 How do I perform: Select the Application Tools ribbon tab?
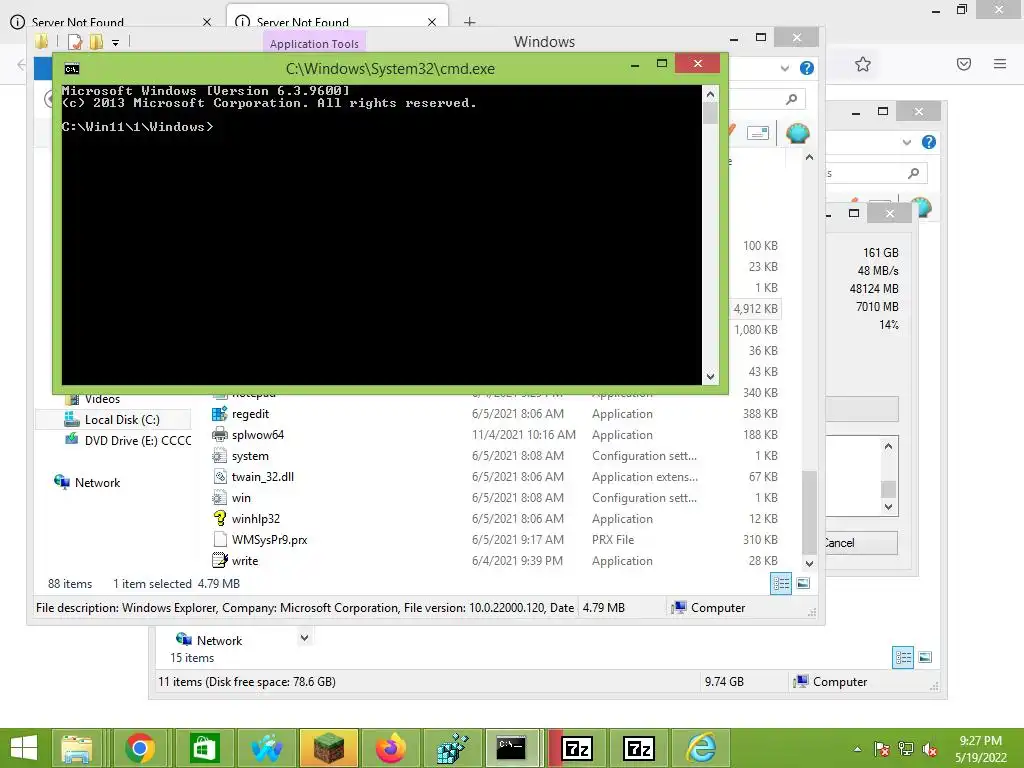pyautogui.click(x=314, y=44)
